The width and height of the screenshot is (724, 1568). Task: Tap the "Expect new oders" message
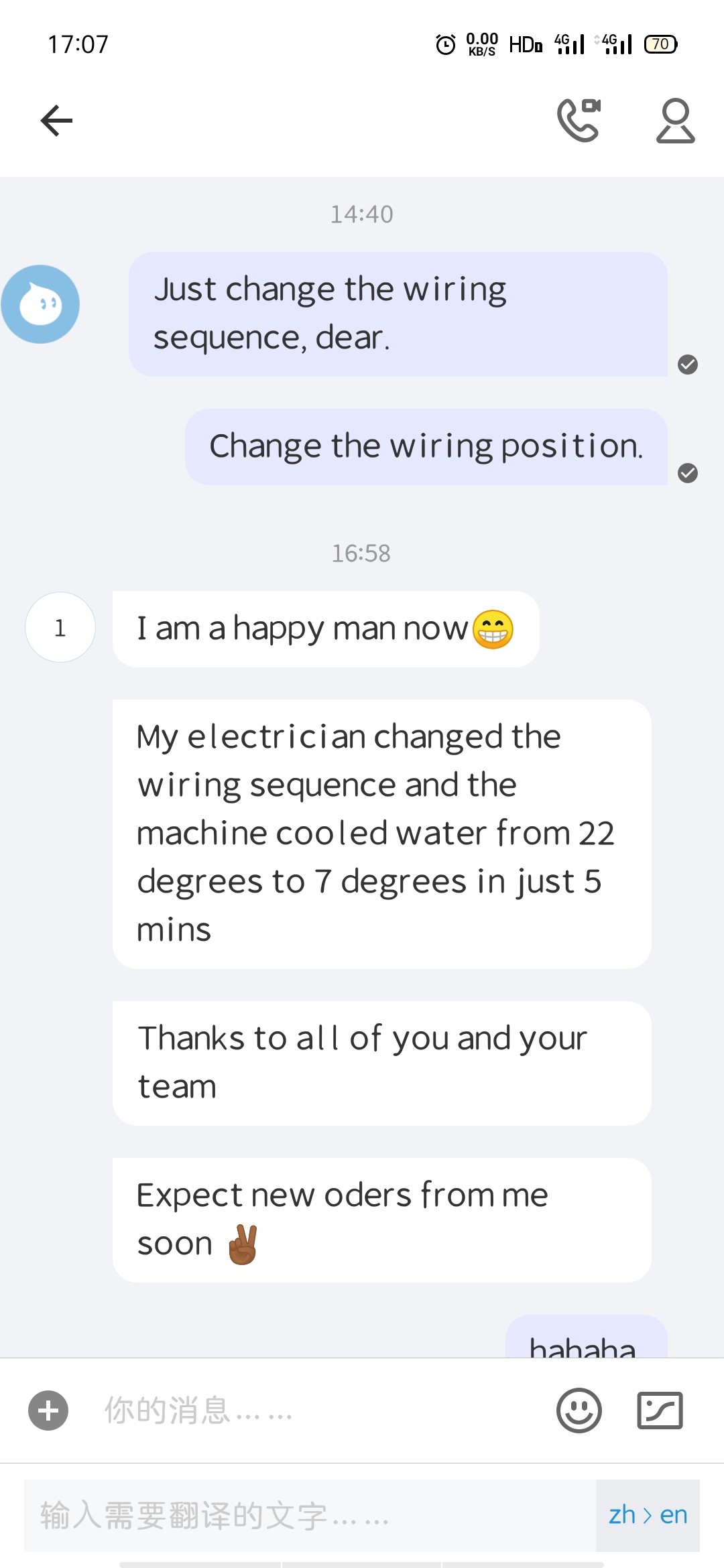[381, 1220]
